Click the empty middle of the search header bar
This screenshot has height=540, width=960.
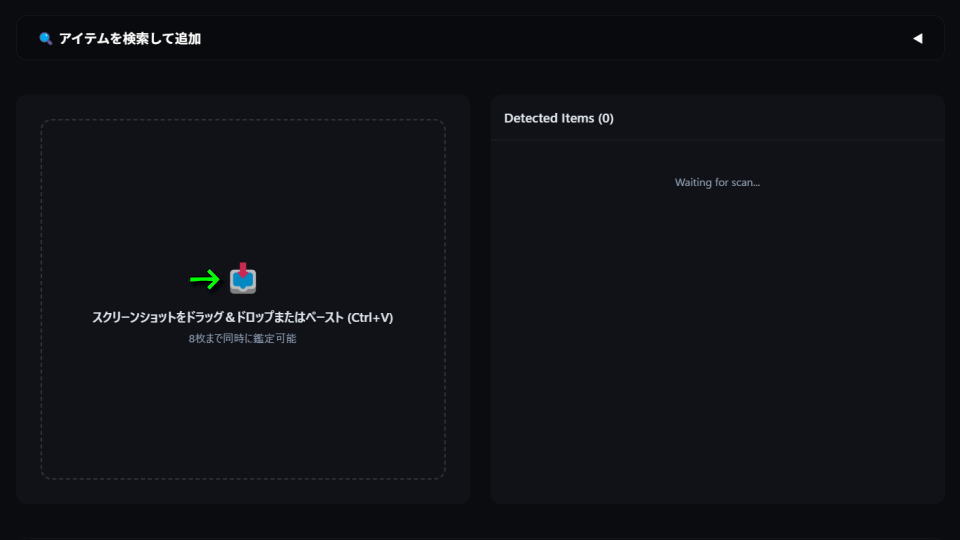click(x=551, y=39)
